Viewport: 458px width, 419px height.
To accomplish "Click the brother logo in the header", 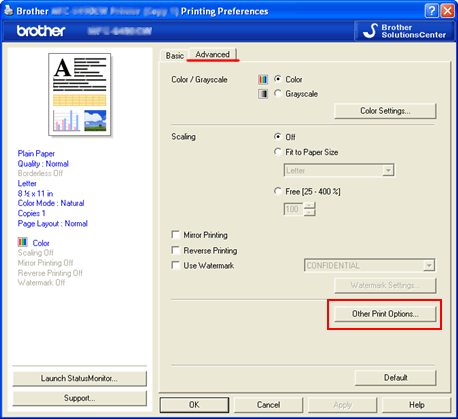I will point(41,31).
